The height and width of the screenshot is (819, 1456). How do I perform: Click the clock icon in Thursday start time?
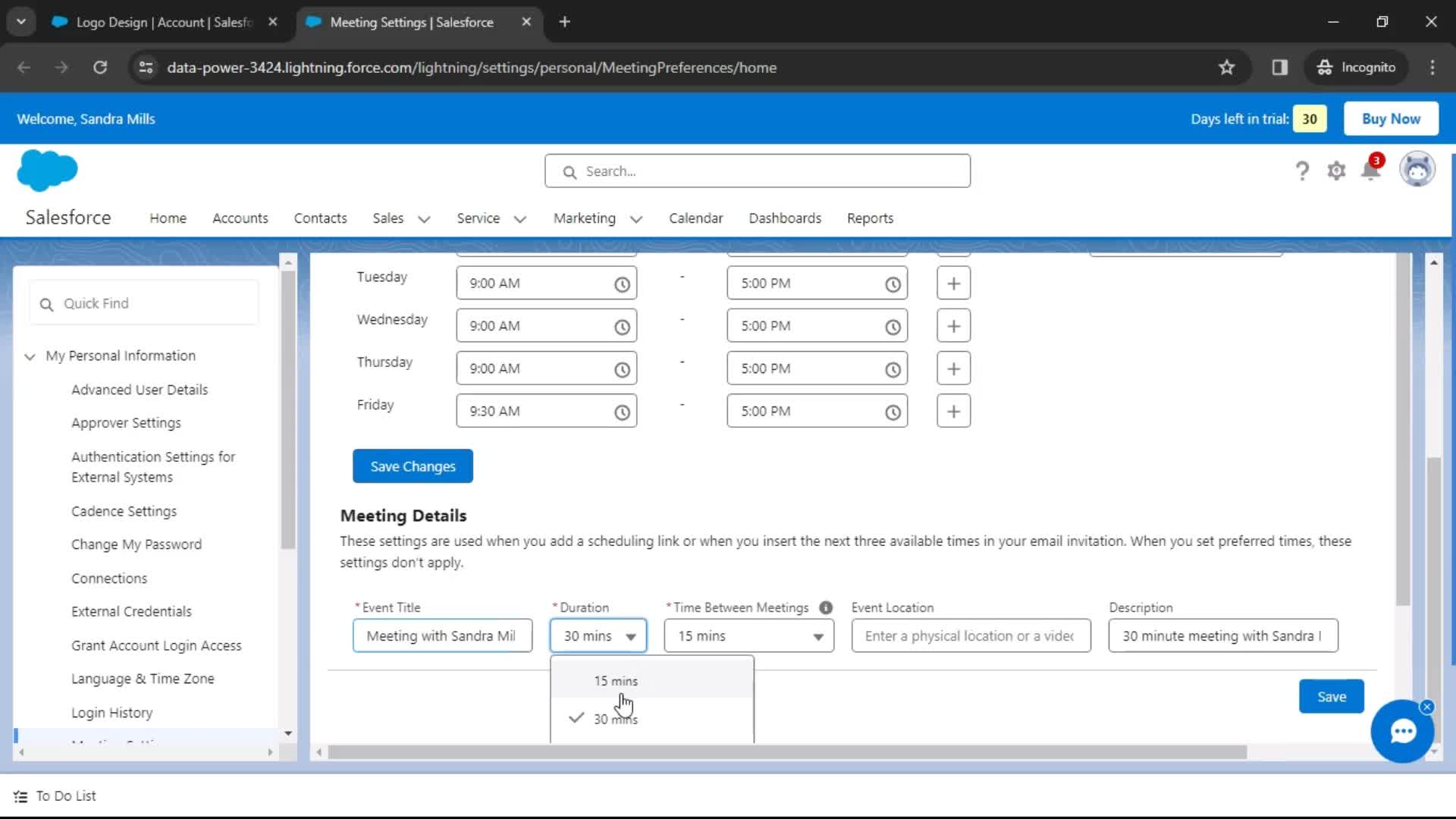pyautogui.click(x=622, y=369)
